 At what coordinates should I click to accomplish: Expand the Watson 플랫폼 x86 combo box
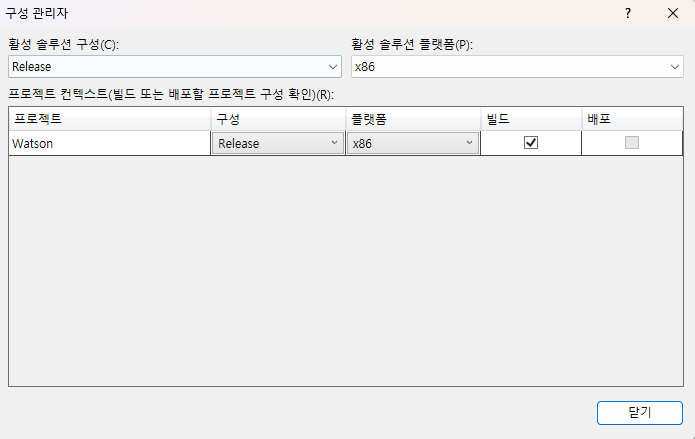[413, 143]
